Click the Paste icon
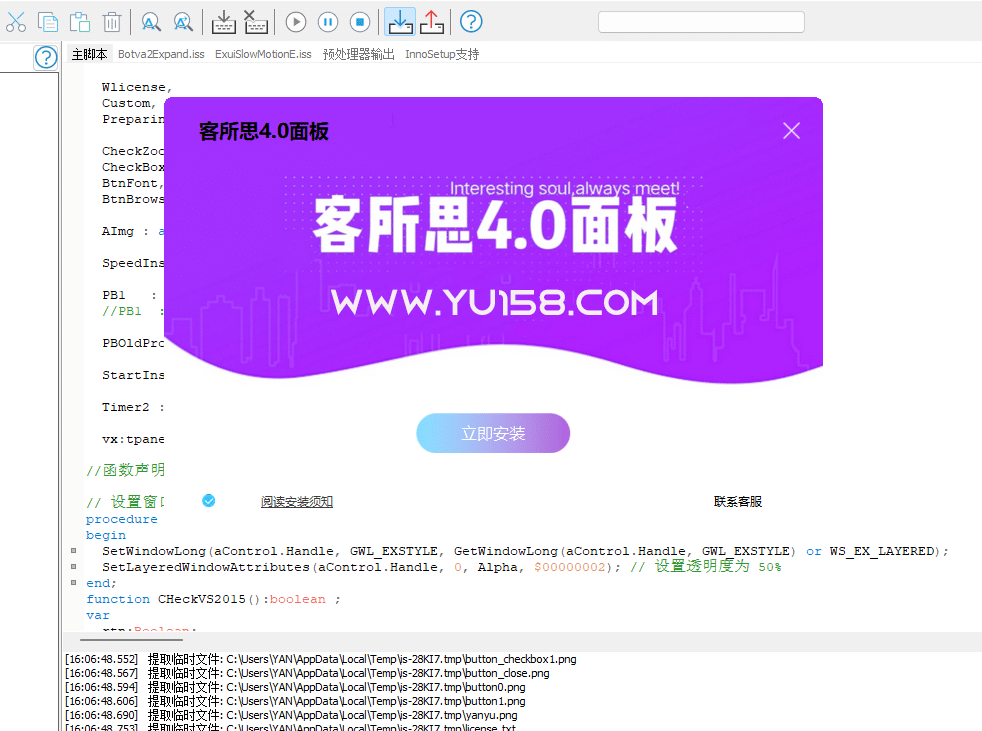The image size is (982, 731). (x=79, y=21)
